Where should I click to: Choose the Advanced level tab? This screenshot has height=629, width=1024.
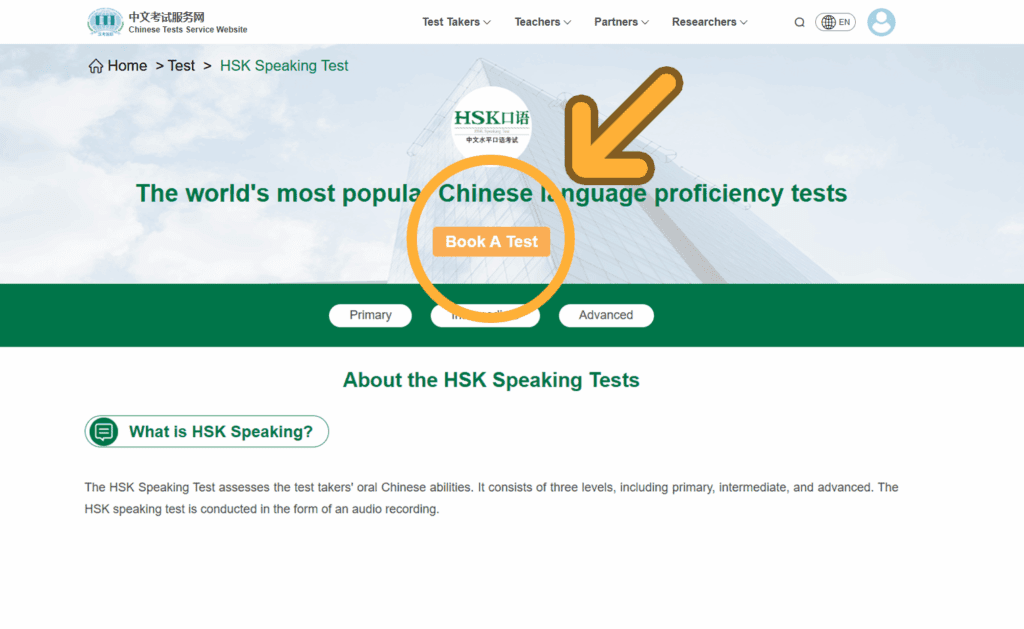606,315
